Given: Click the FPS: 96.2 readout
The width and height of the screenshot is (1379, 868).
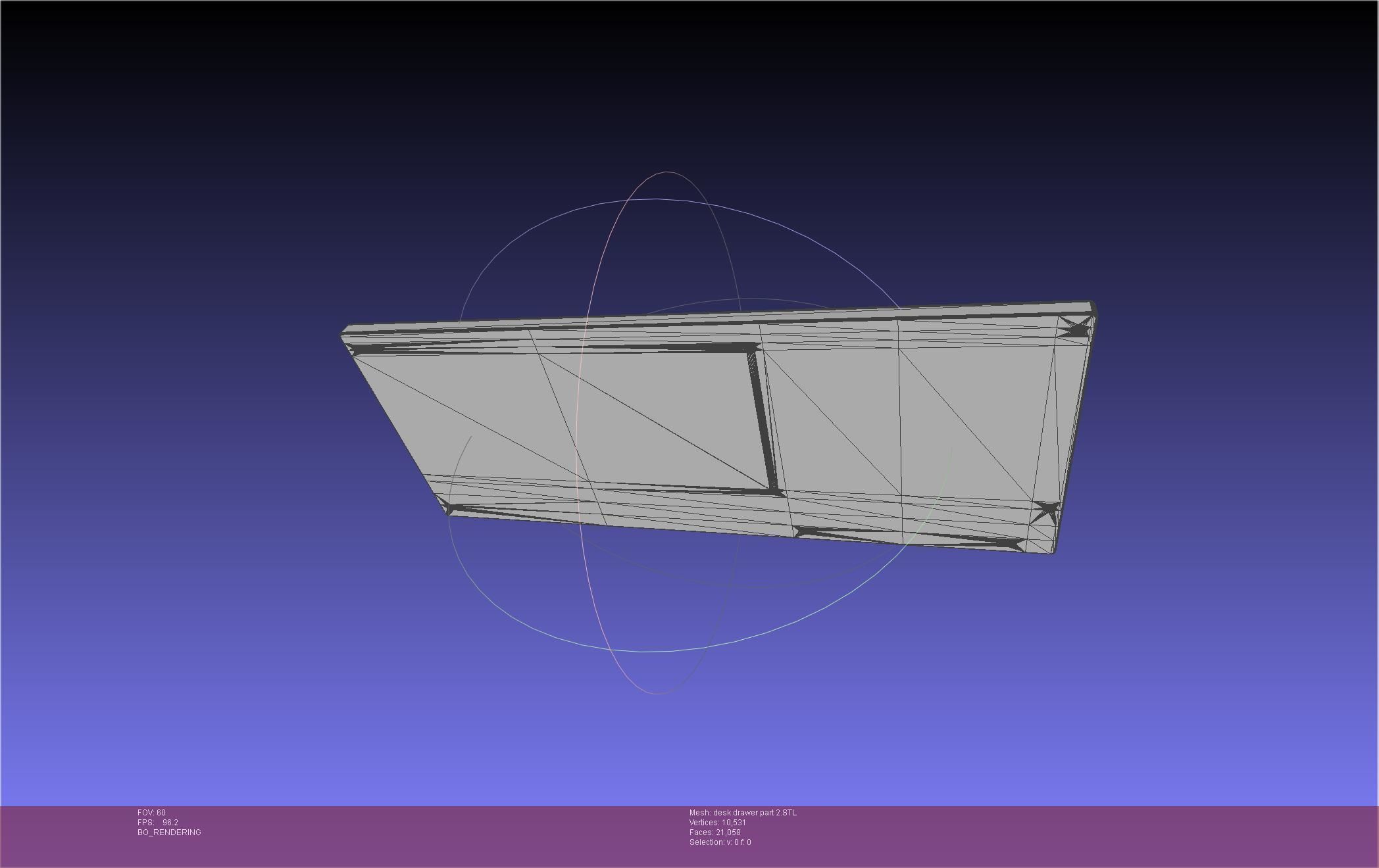Looking at the screenshot, I should (158, 823).
